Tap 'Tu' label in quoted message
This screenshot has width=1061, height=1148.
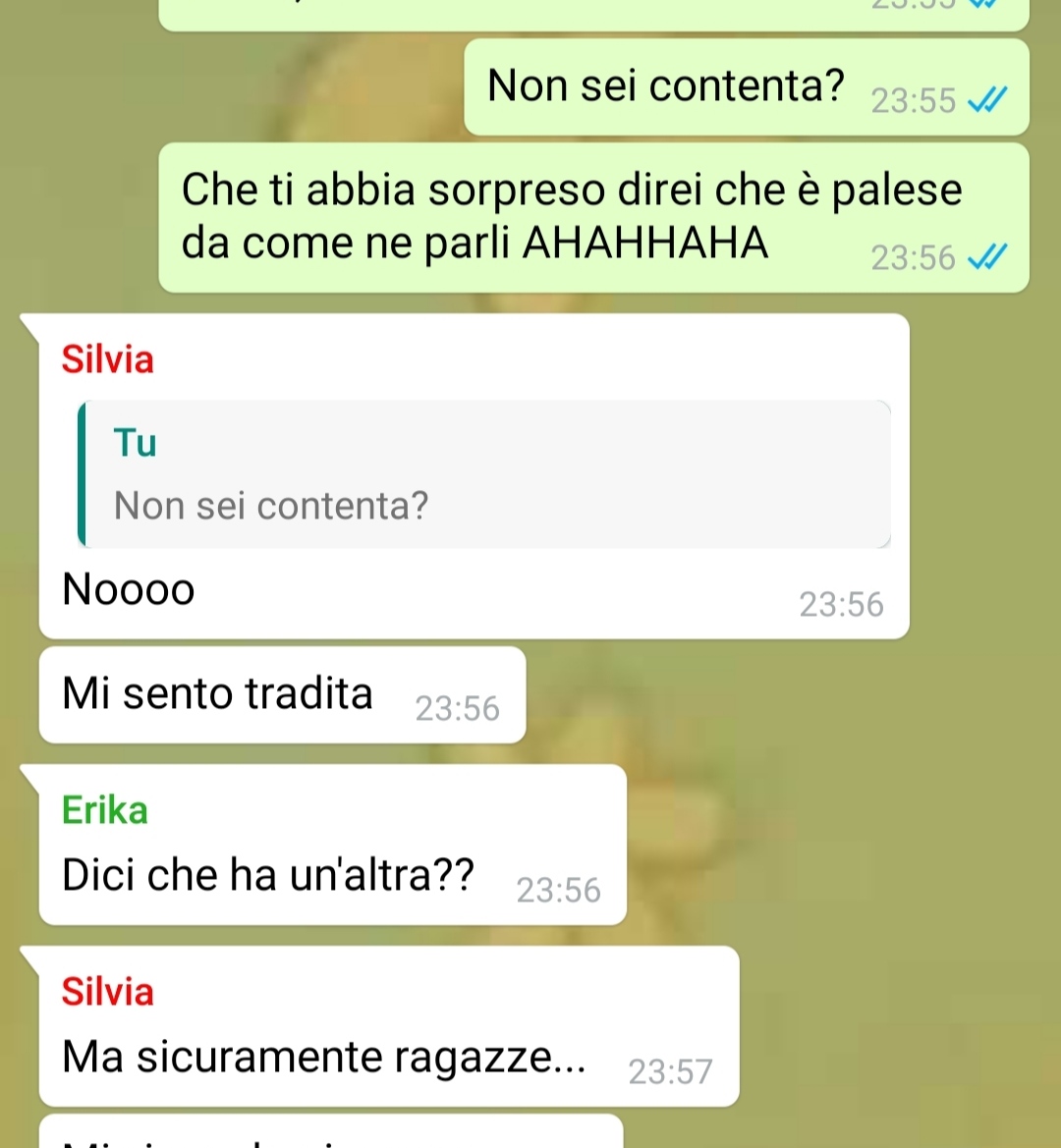click(x=135, y=443)
